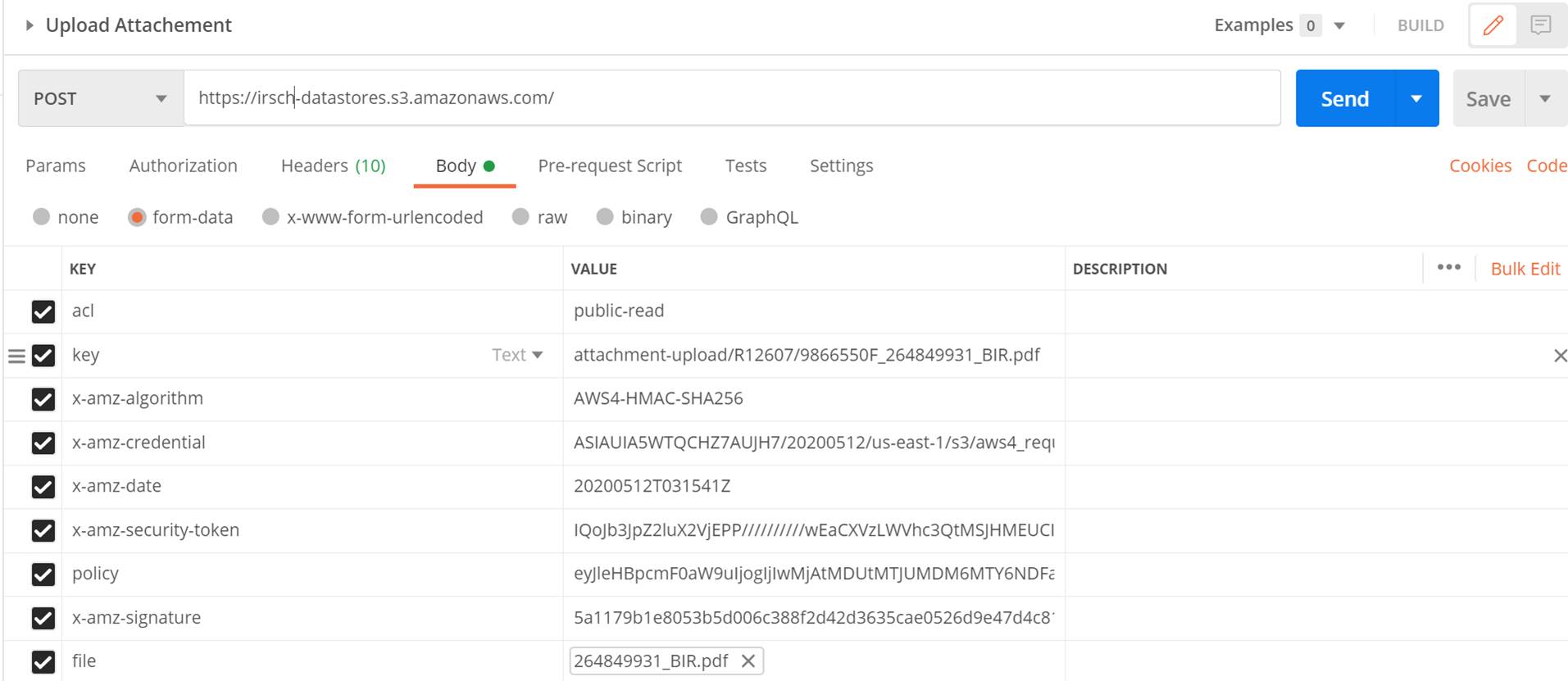Choose the binary body option

click(x=634, y=217)
